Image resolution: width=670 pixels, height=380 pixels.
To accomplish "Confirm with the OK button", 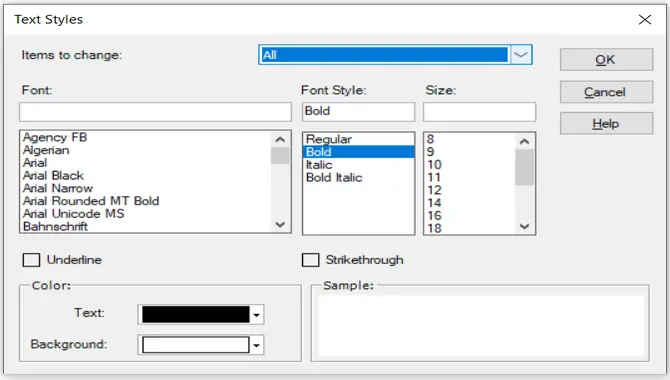I will 606,59.
